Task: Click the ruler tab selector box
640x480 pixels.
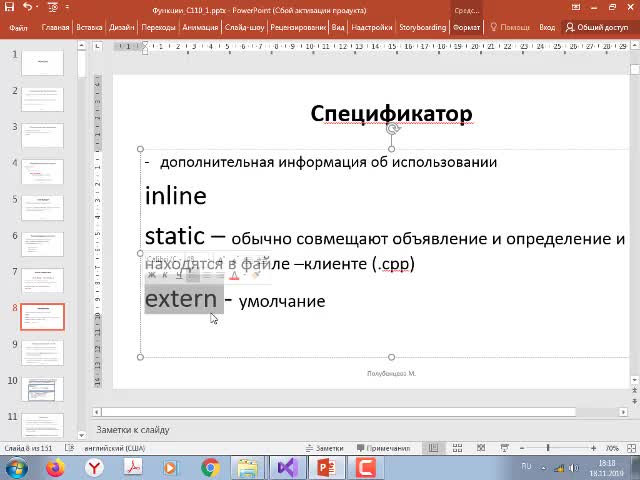Action: [x=97, y=46]
